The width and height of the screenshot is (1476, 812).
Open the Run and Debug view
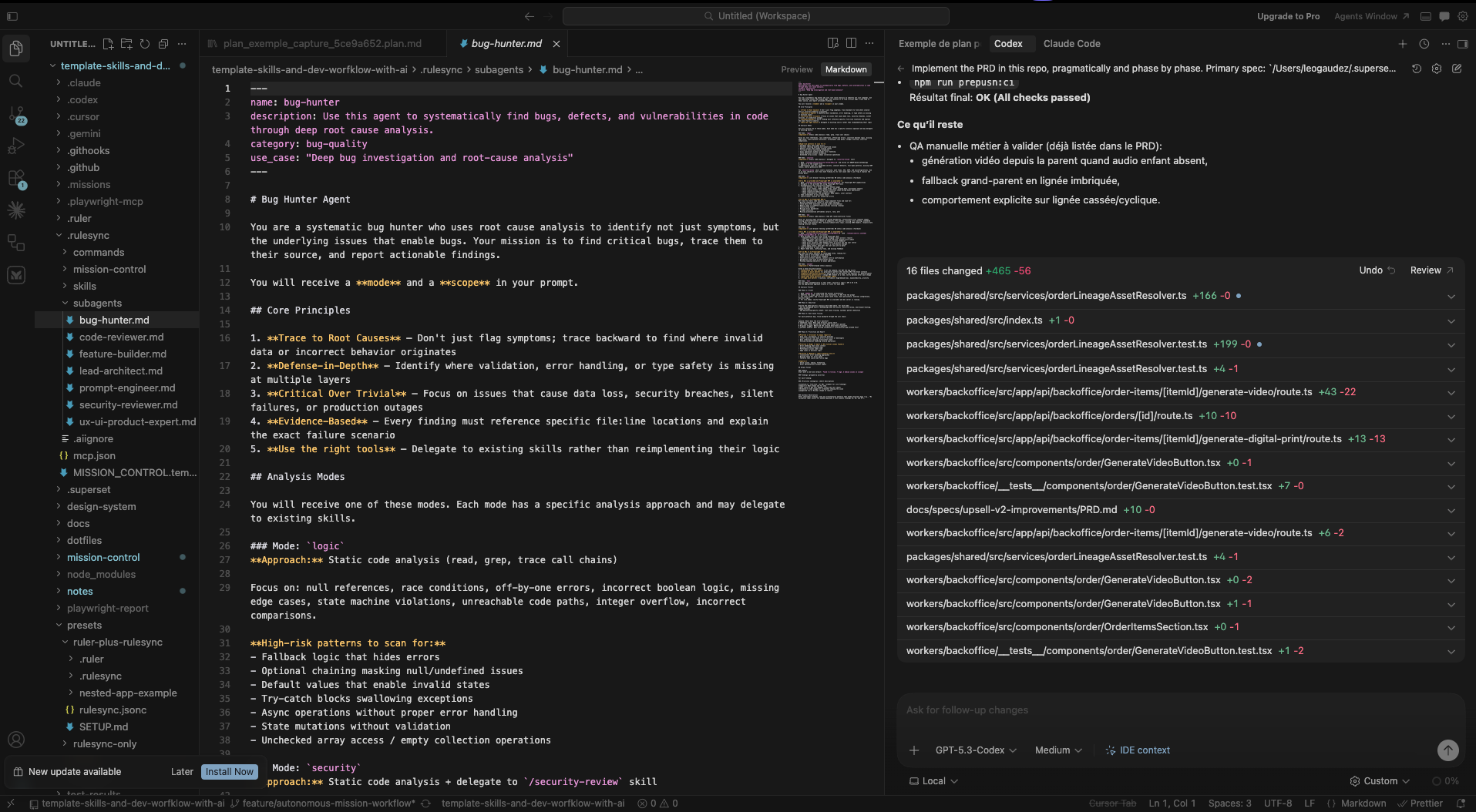(16, 146)
